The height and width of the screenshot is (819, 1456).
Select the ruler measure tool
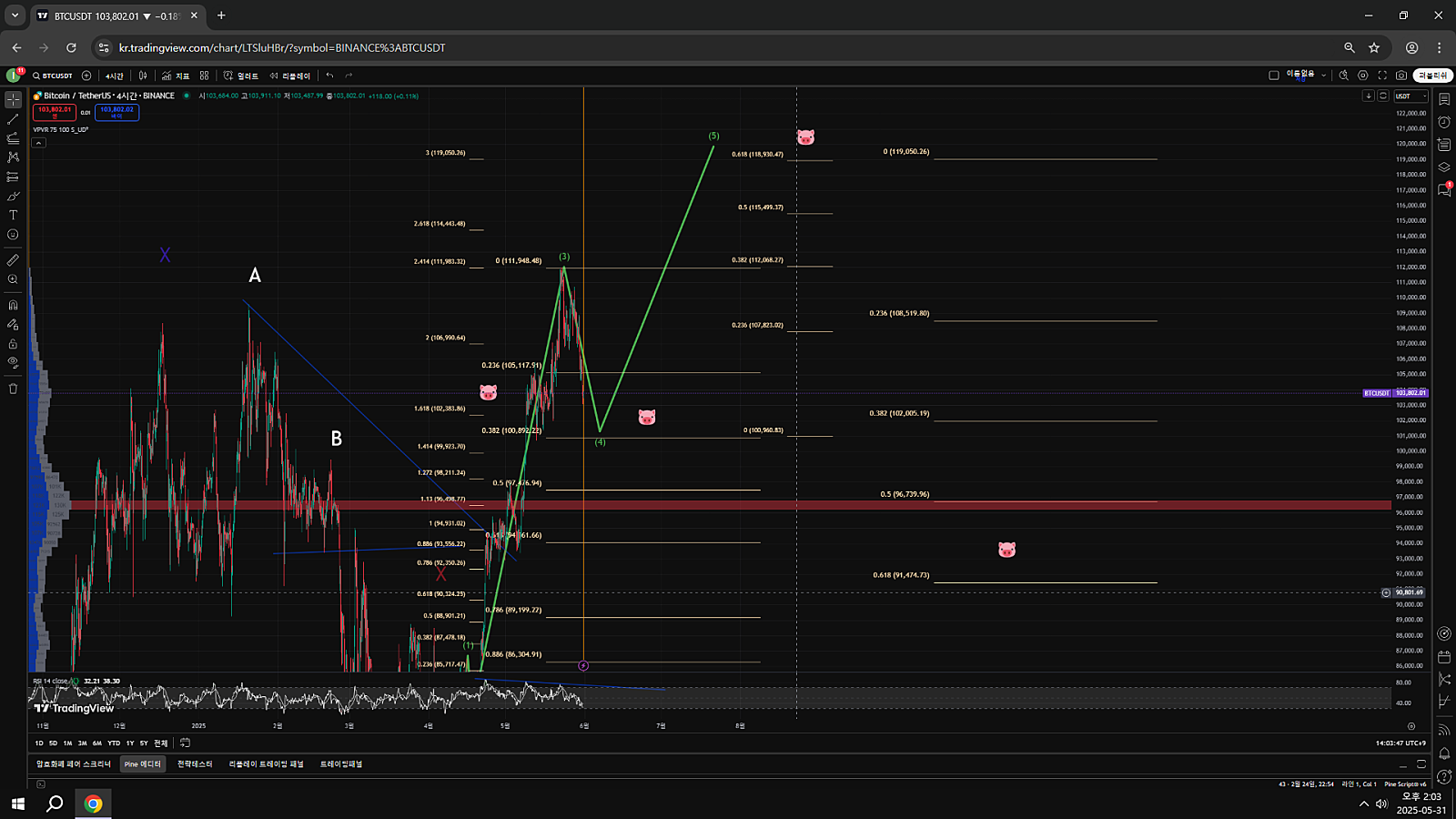pos(13,260)
